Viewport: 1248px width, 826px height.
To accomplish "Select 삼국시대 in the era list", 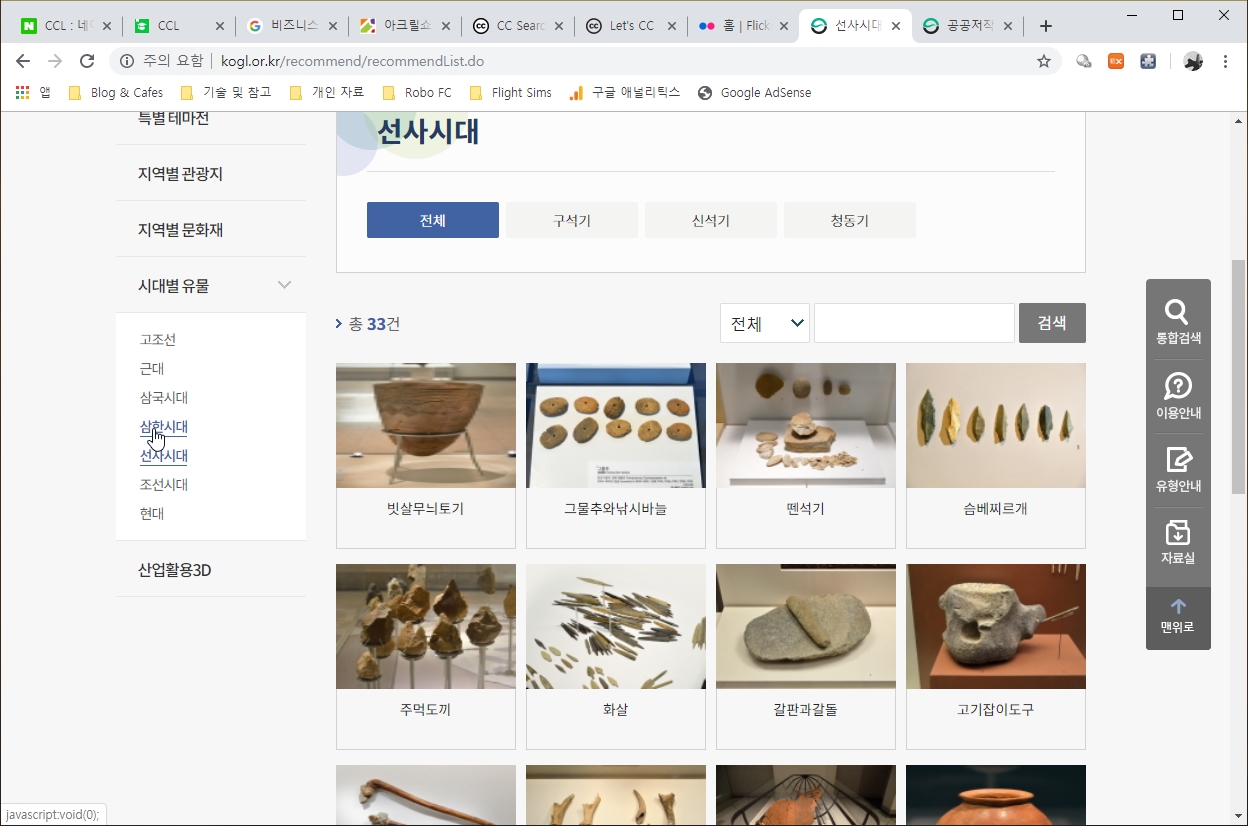I will [164, 398].
